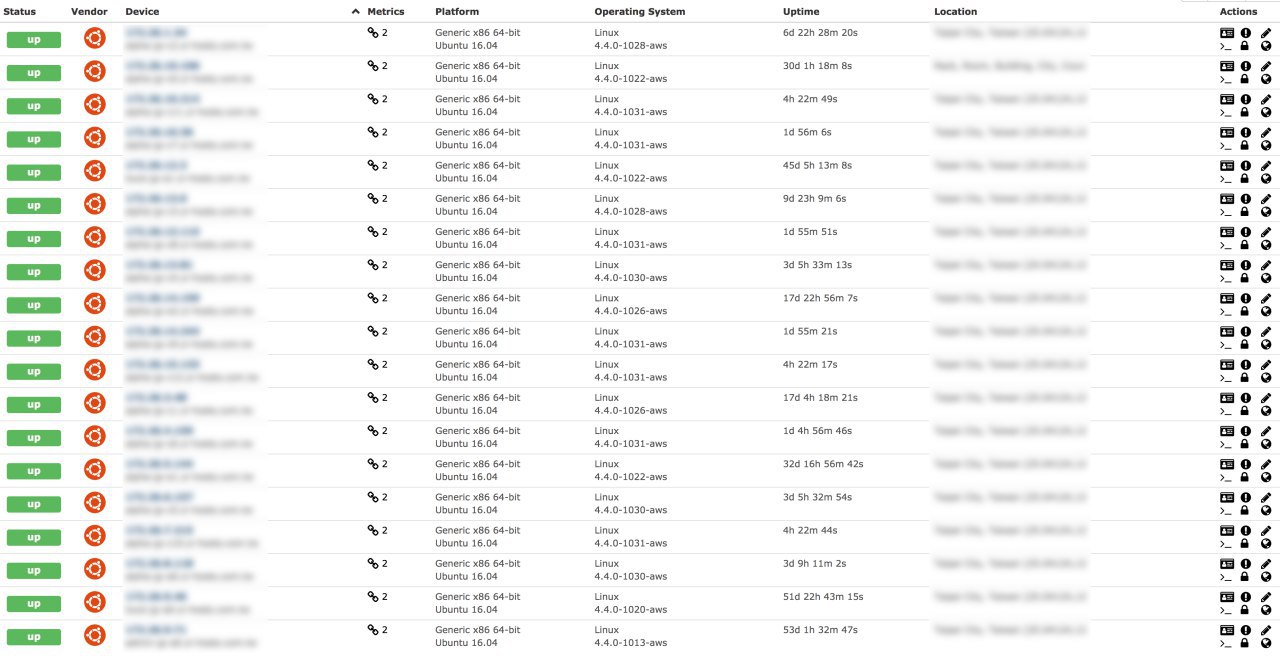This screenshot has height=669, width=1280.
Task: Click alert exclamation icon for 30d 1h 18m 8s device
Action: point(1246,65)
